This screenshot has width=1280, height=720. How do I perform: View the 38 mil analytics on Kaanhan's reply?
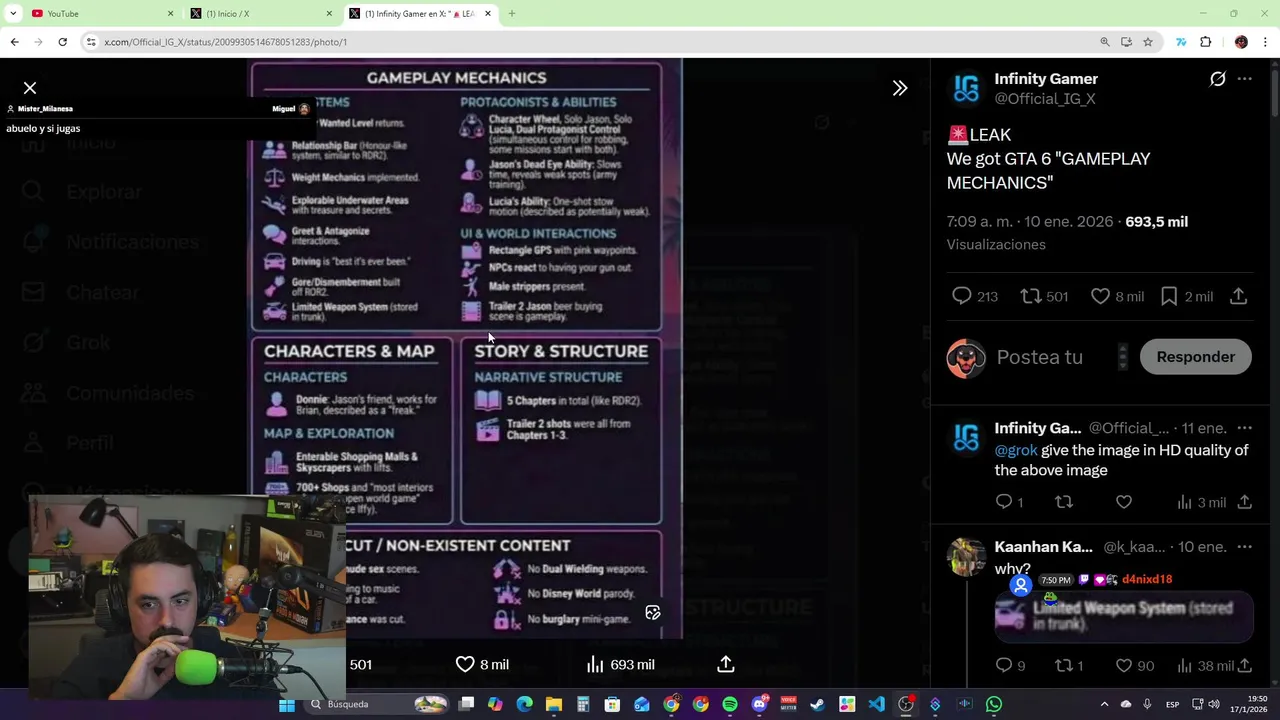click(x=1205, y=665)
